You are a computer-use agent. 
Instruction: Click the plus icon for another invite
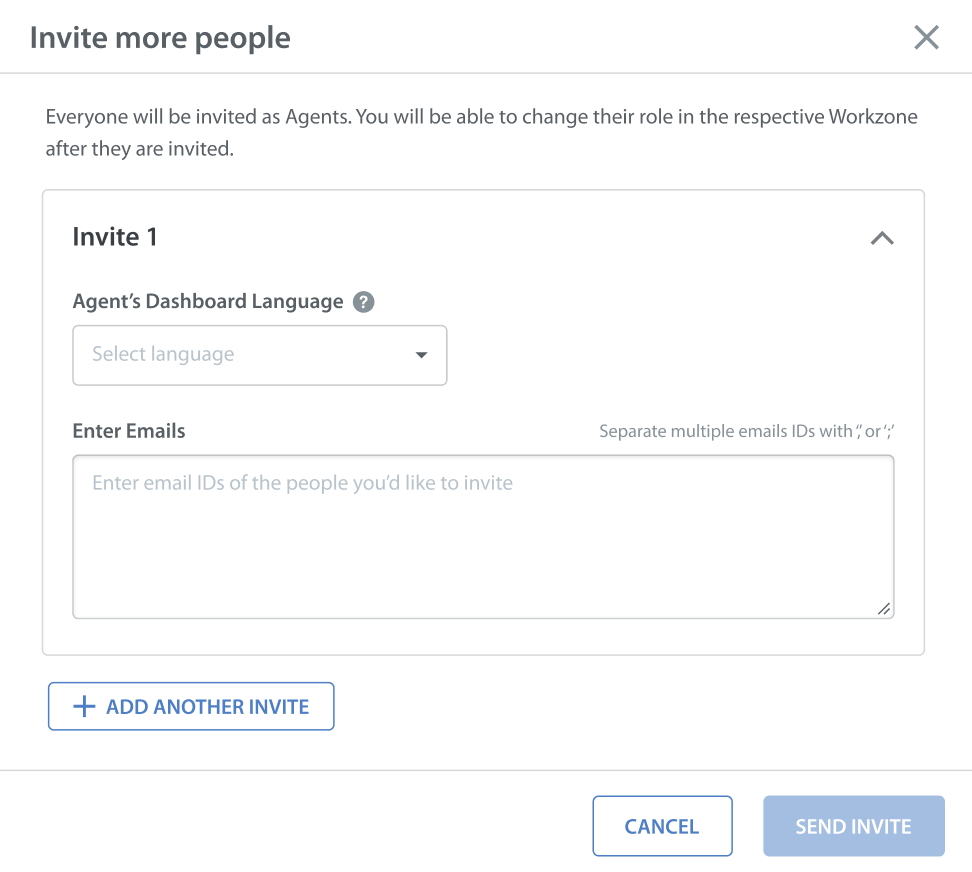84,707
